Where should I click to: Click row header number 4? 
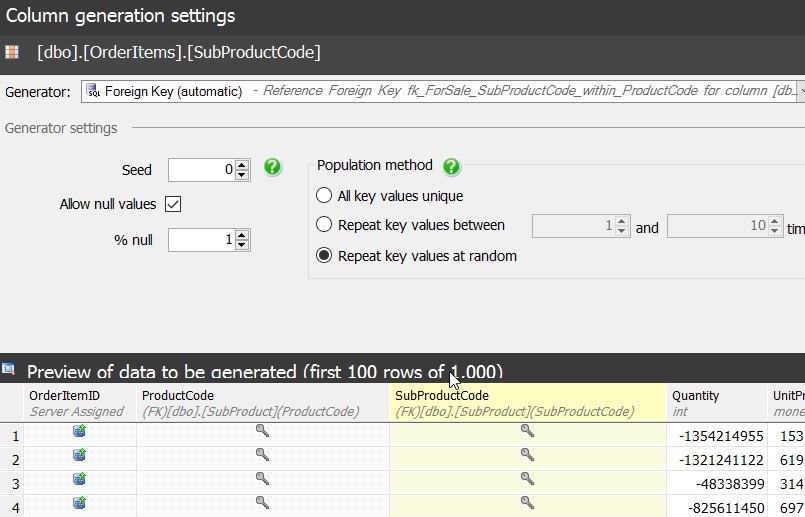coord(12,508)
